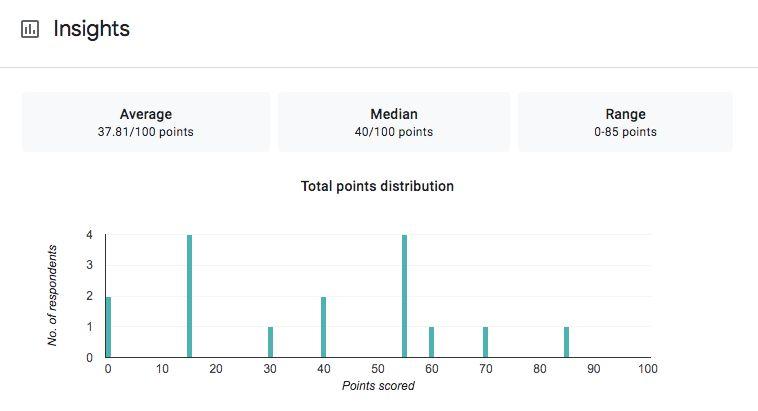Click the bar at 70 points
The height and width of the screenshot is (411, 758).
(485, 342)
